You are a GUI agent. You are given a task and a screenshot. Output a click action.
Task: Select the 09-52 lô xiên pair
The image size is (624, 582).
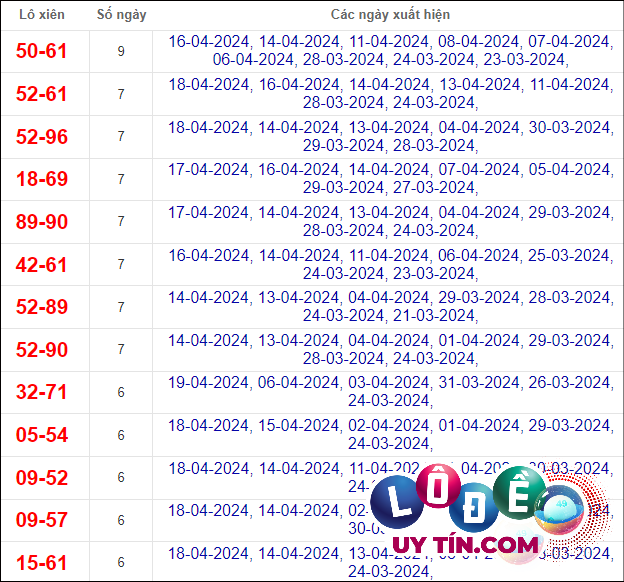[42, 477]
